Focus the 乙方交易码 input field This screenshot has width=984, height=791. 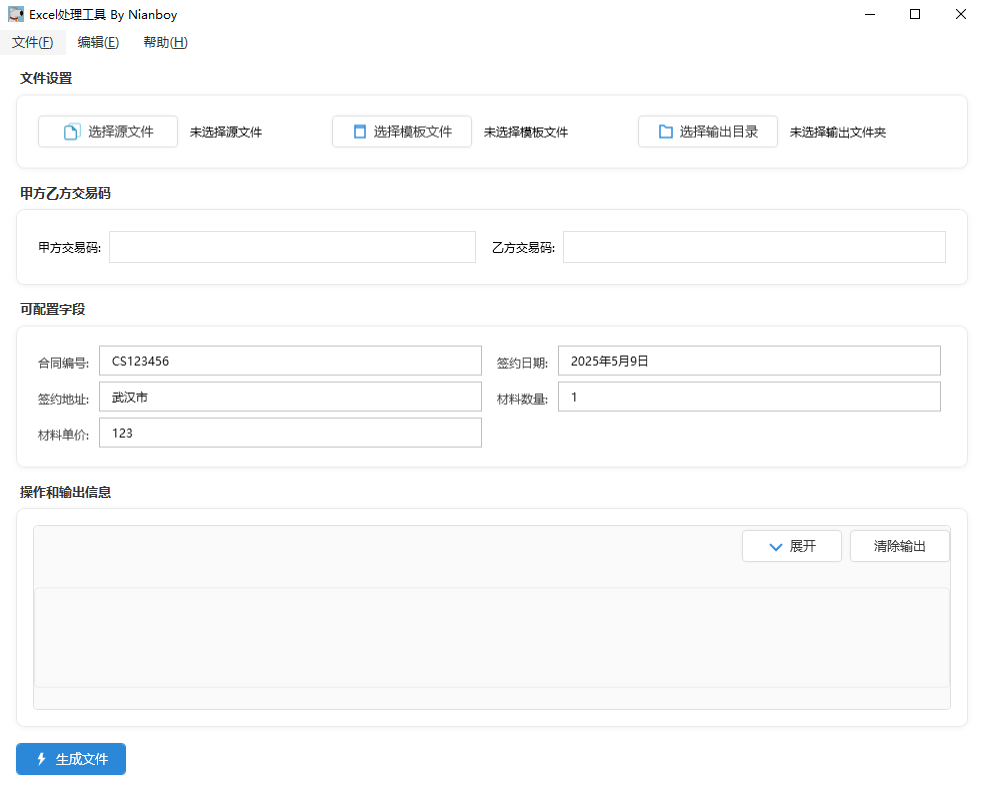(753, 247)
